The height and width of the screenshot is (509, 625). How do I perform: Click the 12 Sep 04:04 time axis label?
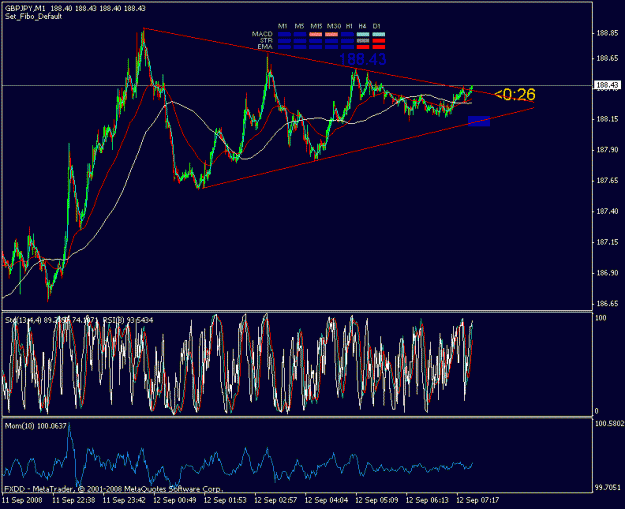(x=326, y=500)
